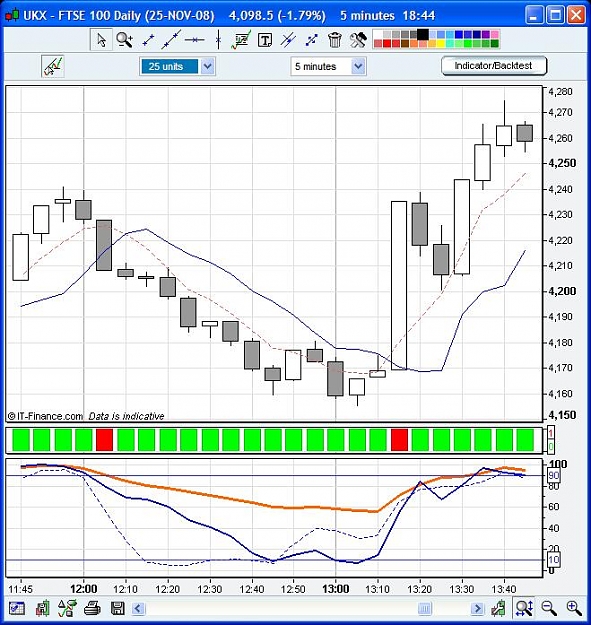The height and width of the screenshot is (625, 591).
Task: Open the 25 units dropdown arrow
Action: [208, 66]
